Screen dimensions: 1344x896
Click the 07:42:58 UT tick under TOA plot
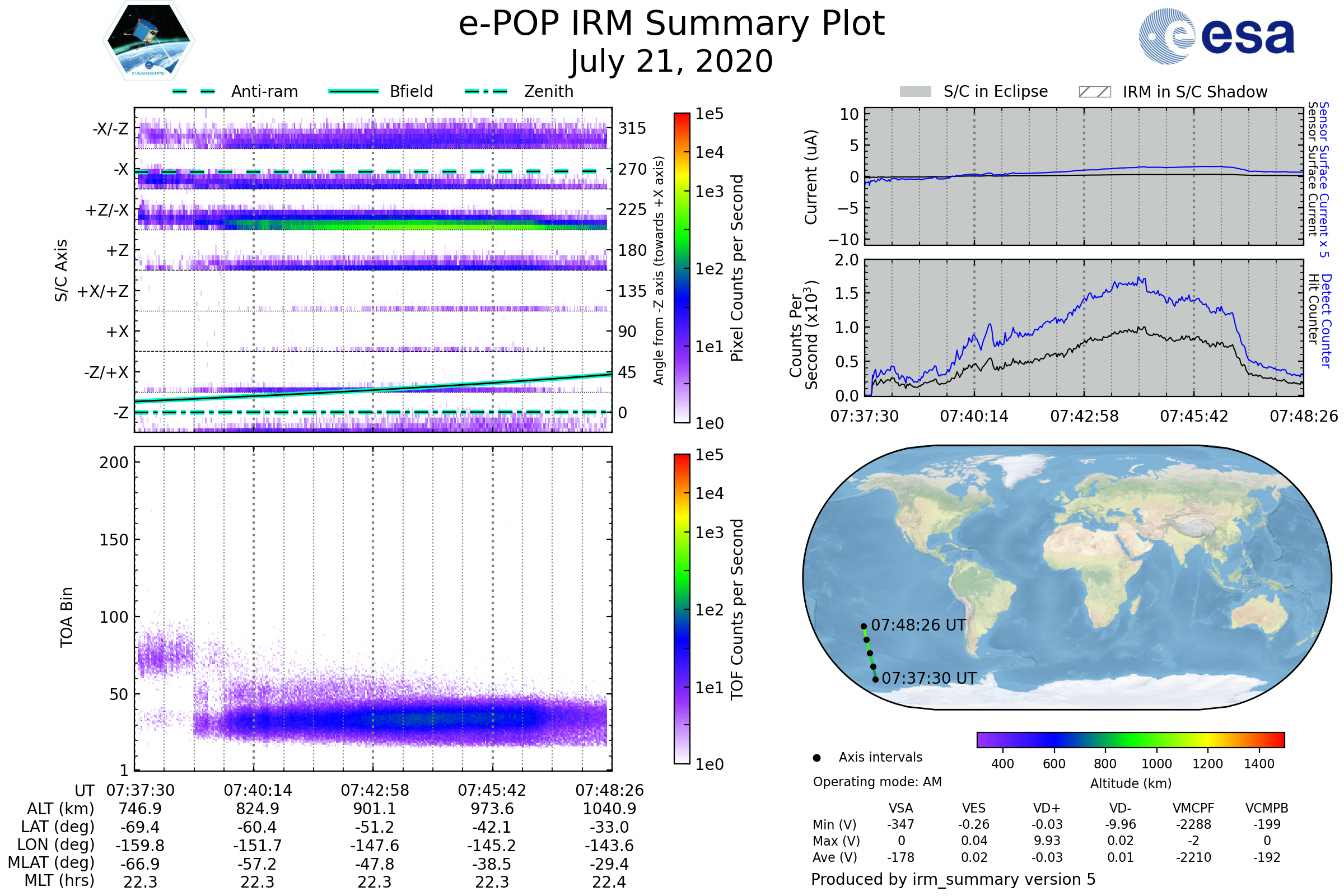pos(375,790)
